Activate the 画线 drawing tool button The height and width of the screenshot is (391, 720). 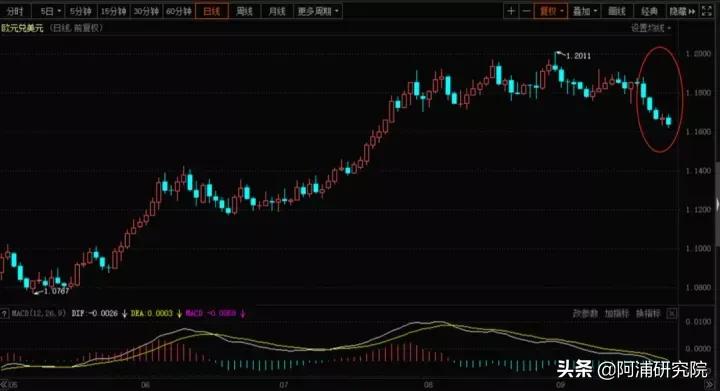pyautogui.click(x=617, y=11)
